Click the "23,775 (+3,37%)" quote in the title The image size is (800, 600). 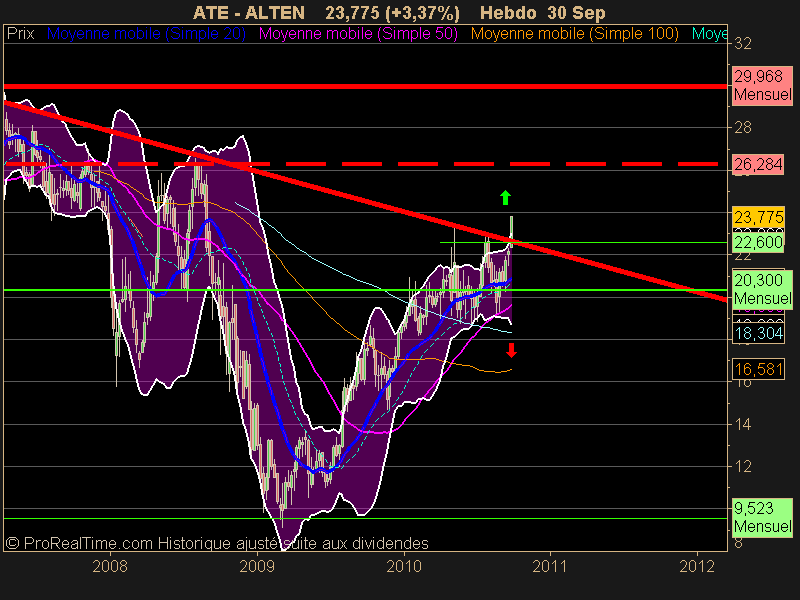click(392, 12)
